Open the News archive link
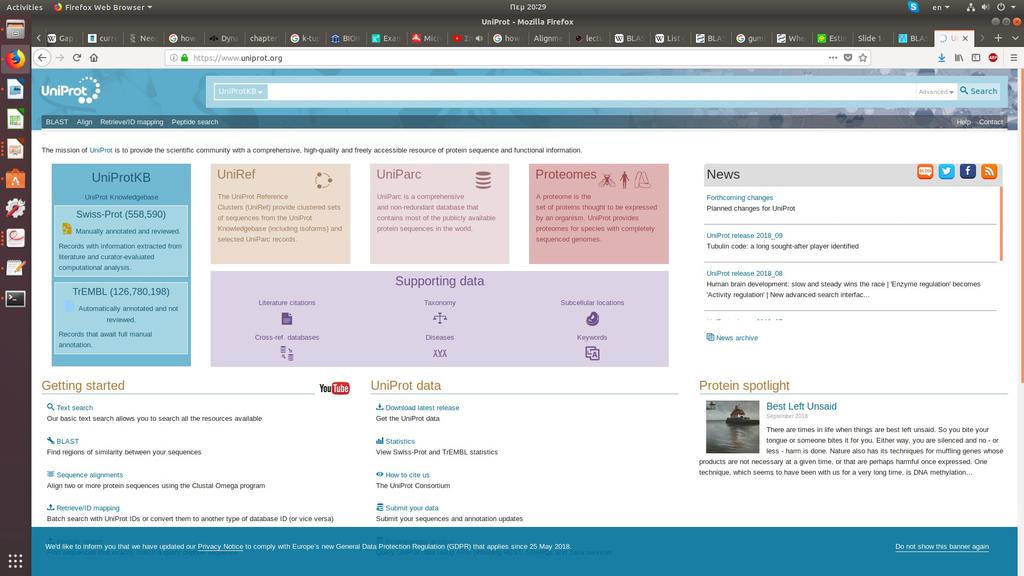The width and height of the screenshot is (1024, 576). coord(737,338)
